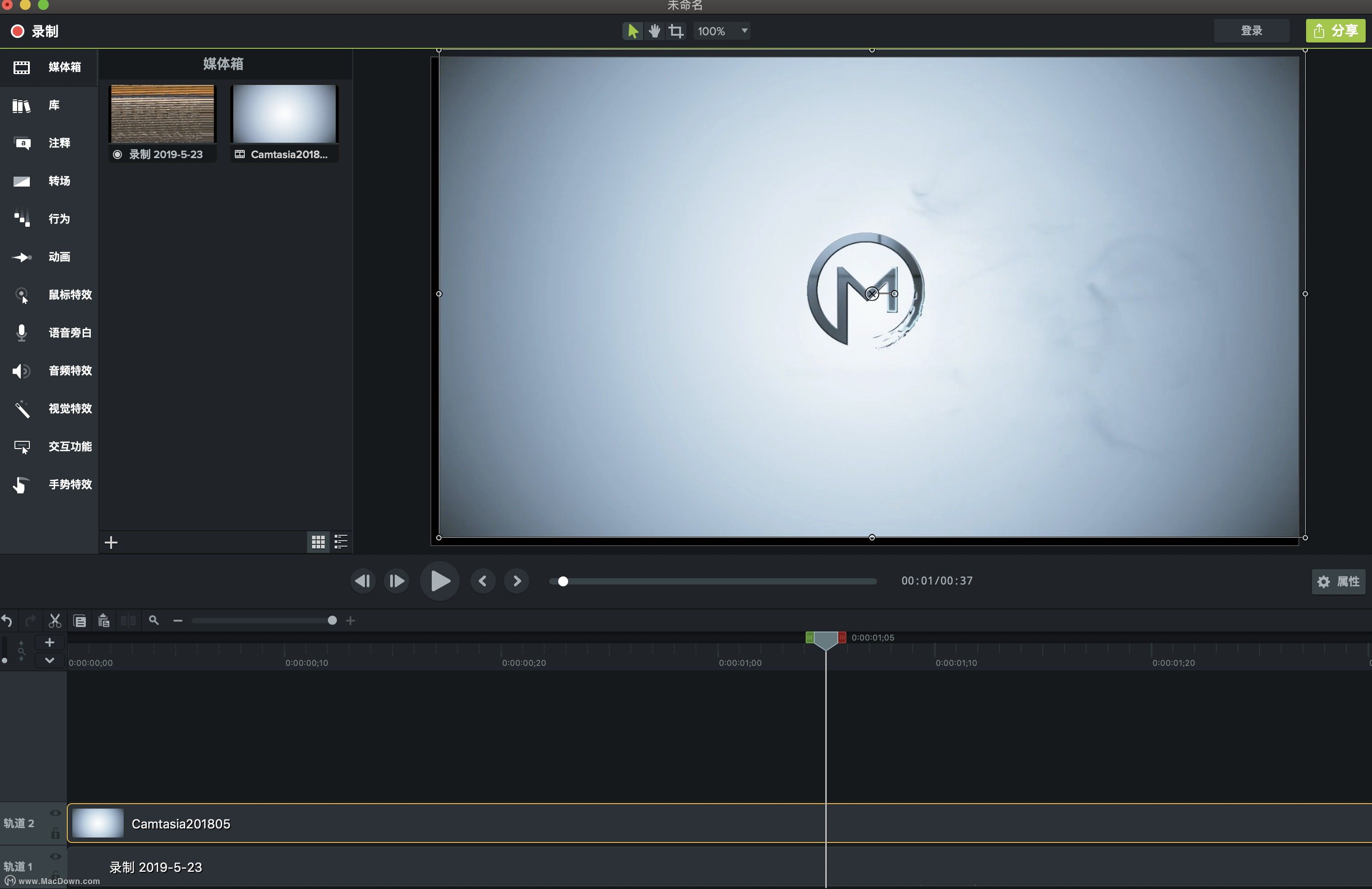
Task: Click the red out-point selection handle
Action: [x=842, y=637]
